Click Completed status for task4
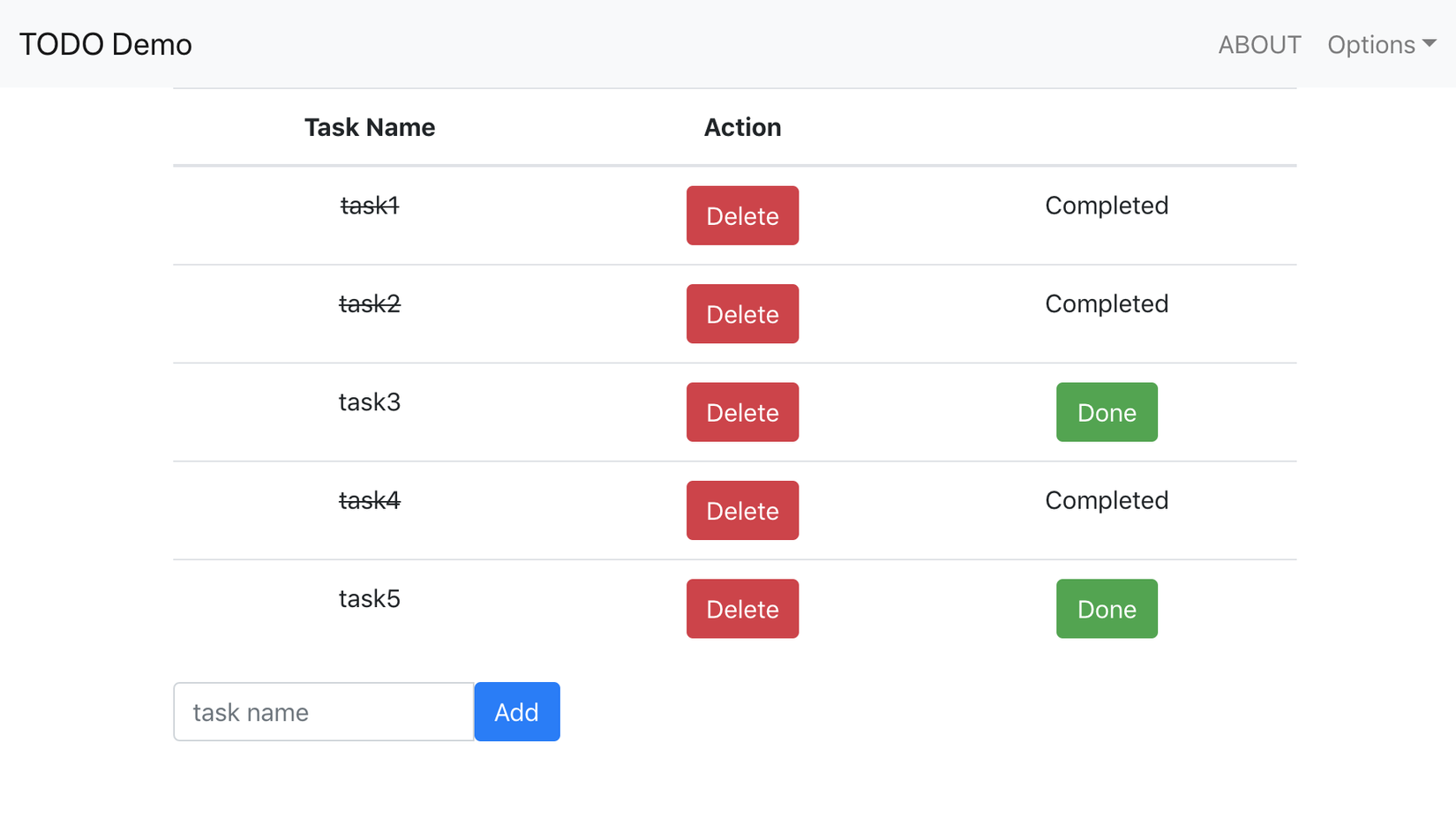Image resolution: width=1456 pixels, height=832 pixels. coord(1106,500)
